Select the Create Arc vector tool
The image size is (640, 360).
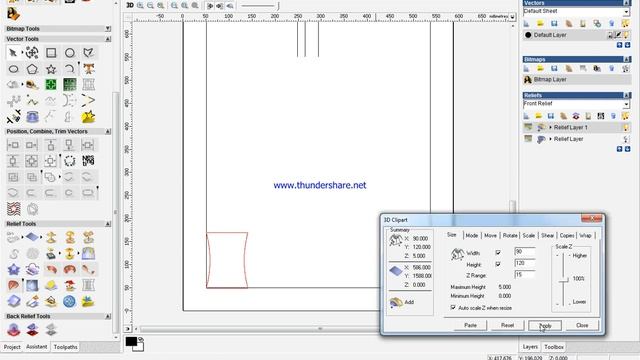(x=70, y=69)
